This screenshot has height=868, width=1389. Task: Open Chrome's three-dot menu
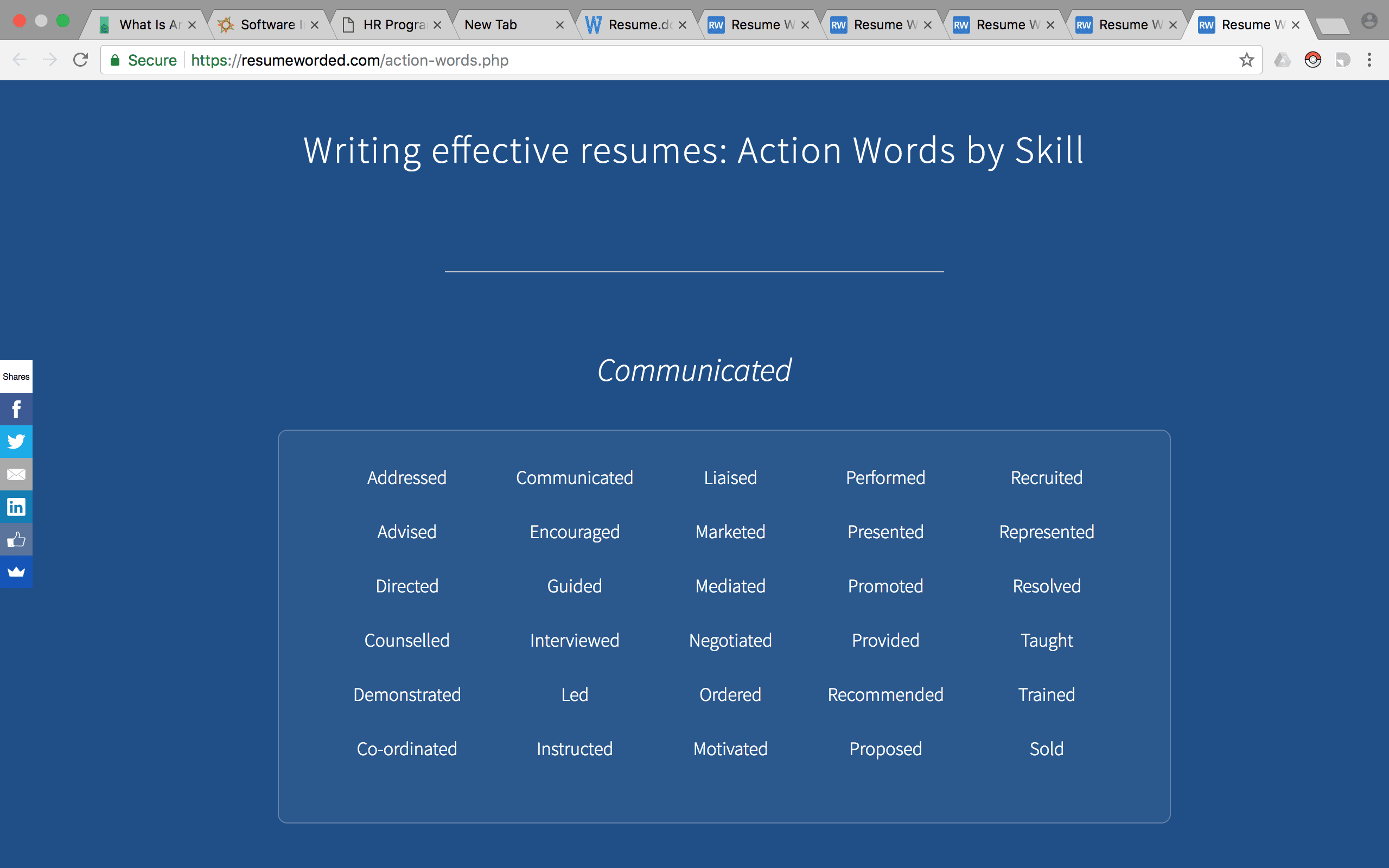click(1369, 60)
